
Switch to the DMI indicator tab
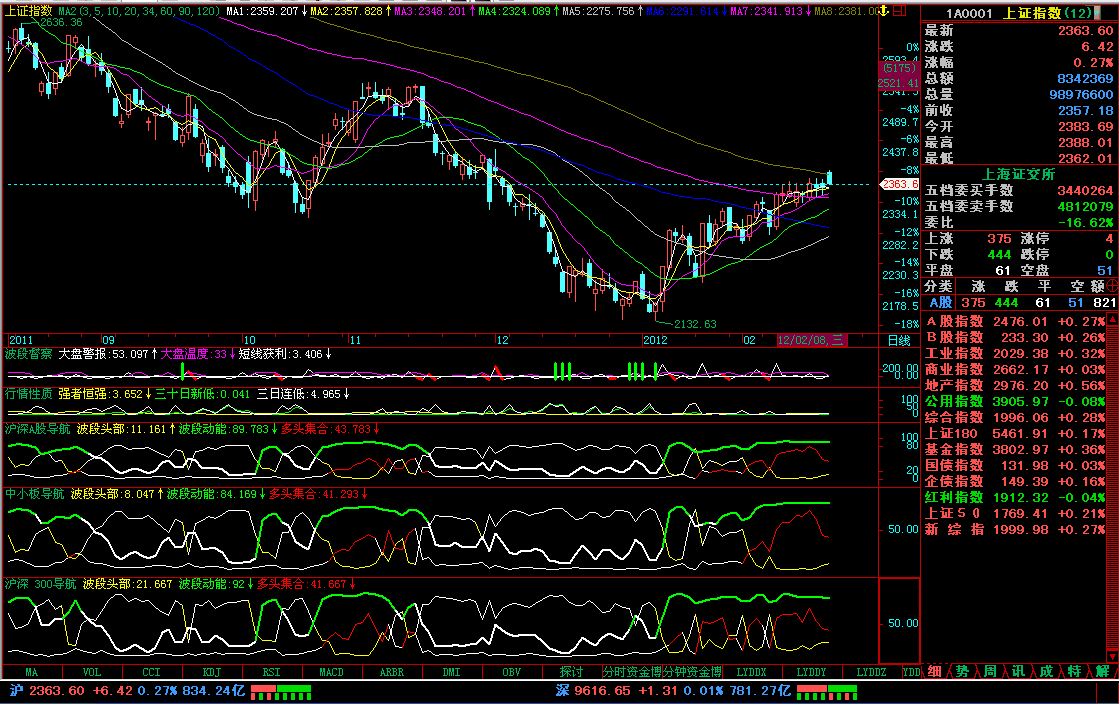pyautogui.click(x=451, y=672)
